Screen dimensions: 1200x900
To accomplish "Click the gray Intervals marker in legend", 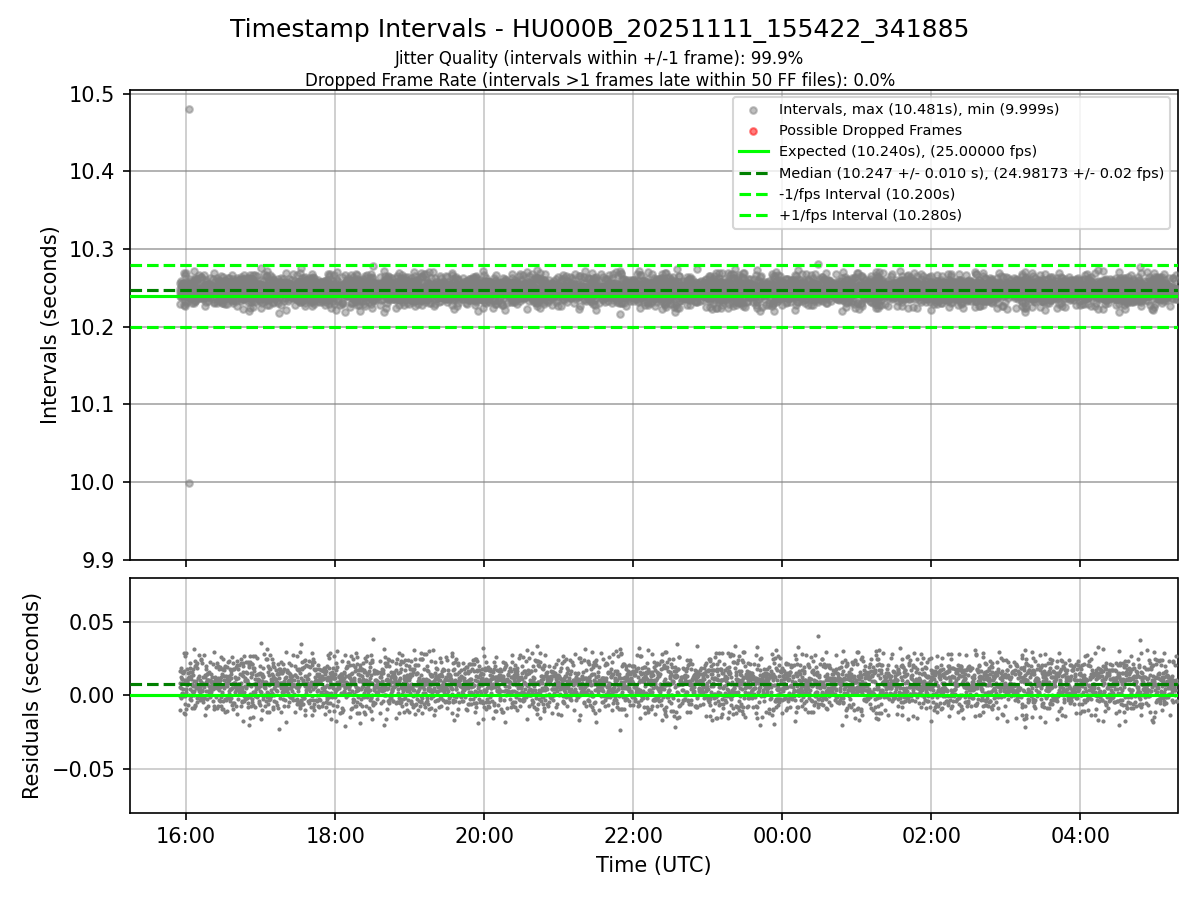I will (x=754, y=109).
